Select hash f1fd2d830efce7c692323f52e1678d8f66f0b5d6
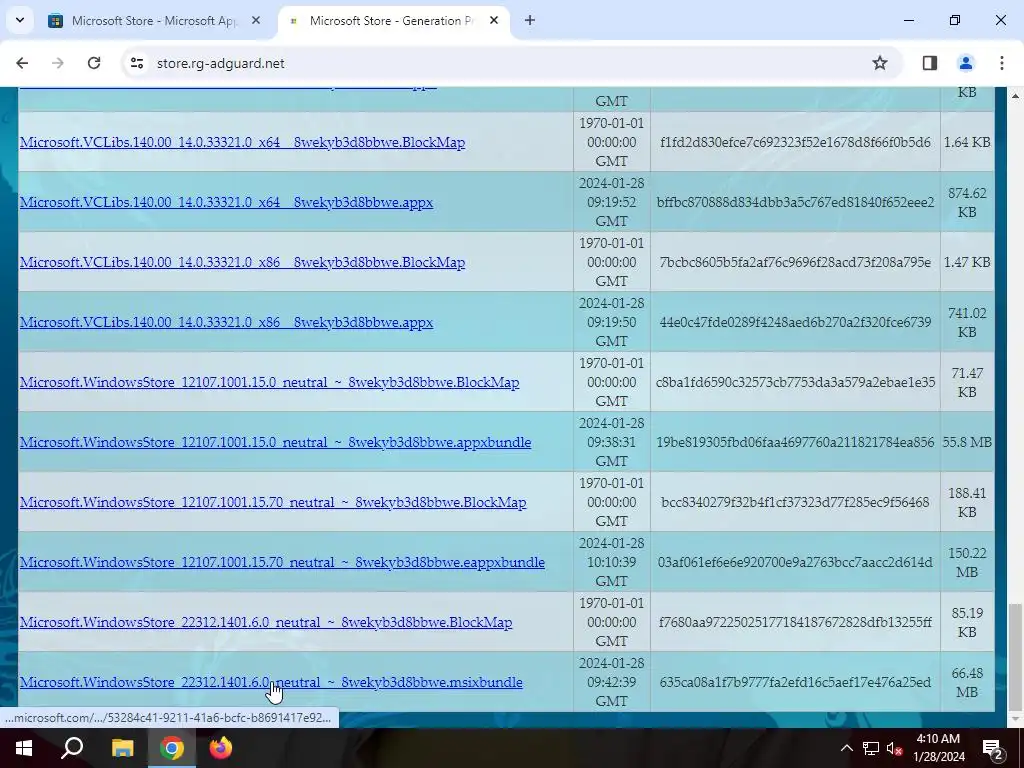Viewport: 1024px width, 768px height. (x=795, y=142)
